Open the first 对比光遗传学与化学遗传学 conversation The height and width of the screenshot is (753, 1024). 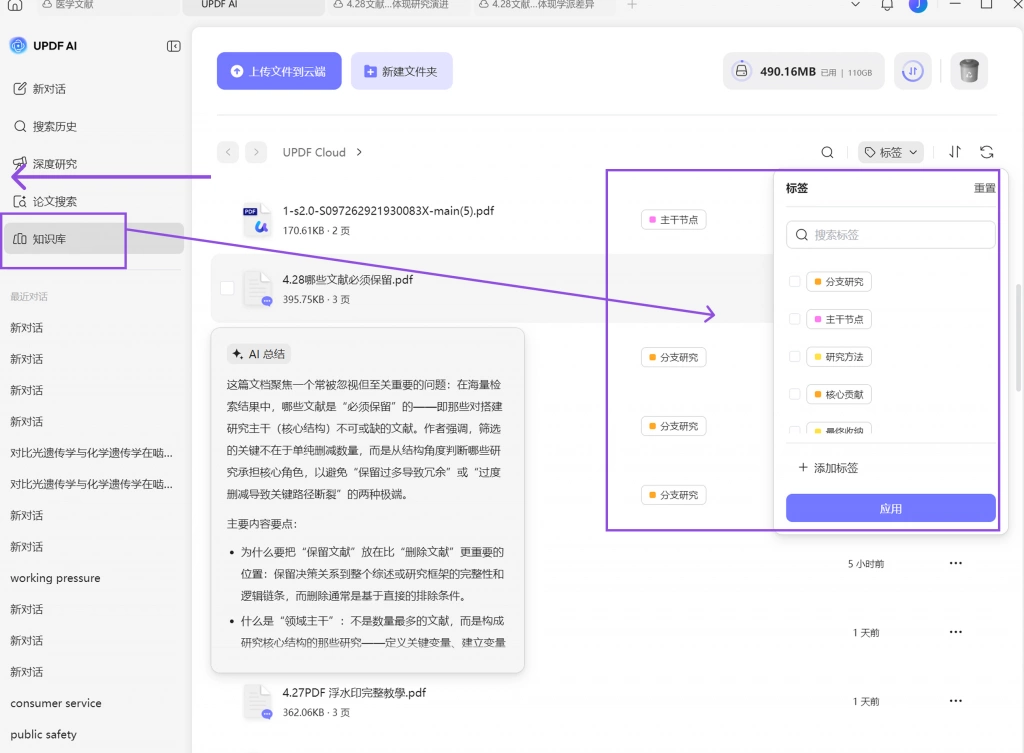tap(91, 453)
